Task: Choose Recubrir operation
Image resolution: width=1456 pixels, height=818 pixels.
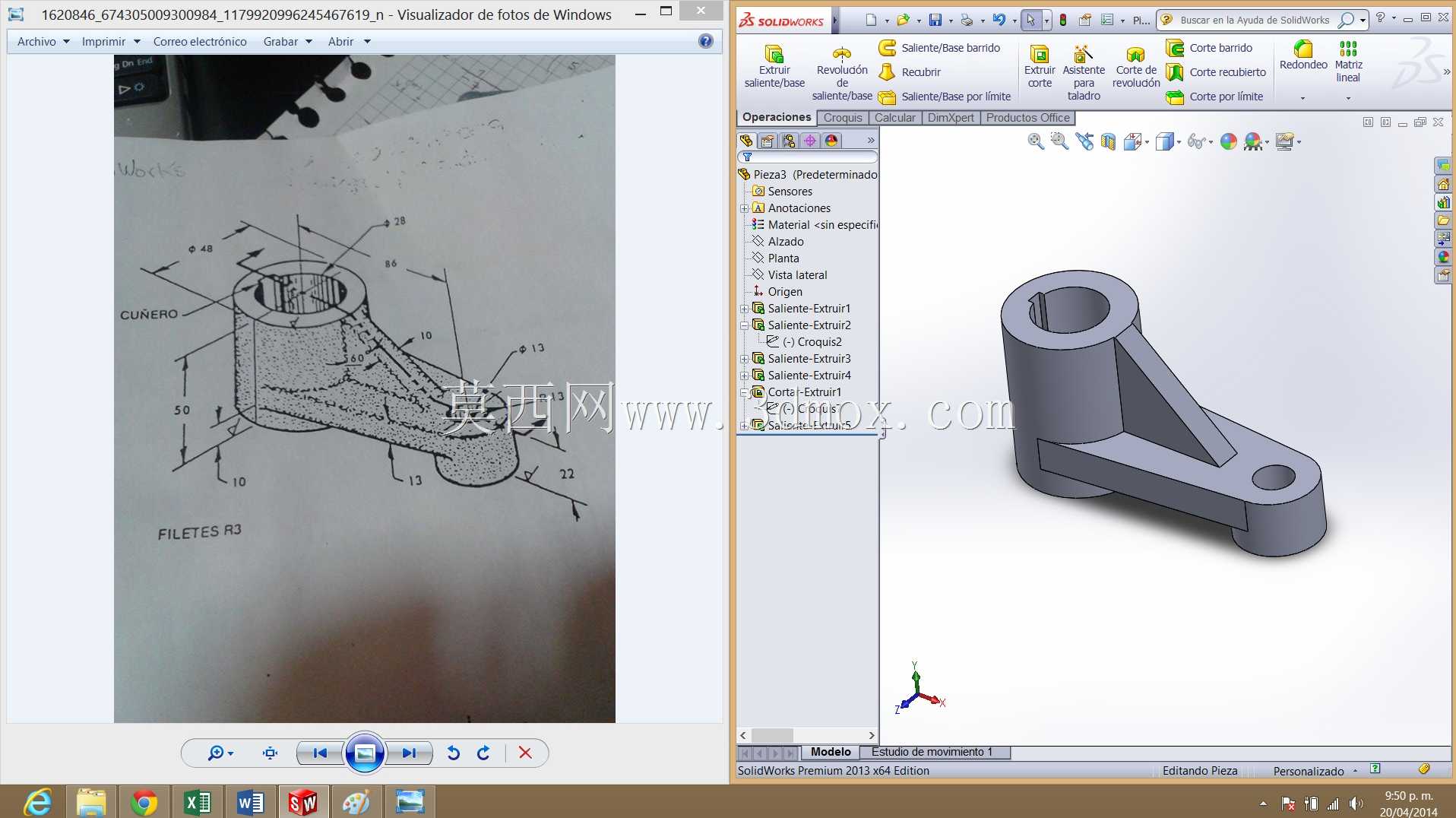Action: click(910, 72)
